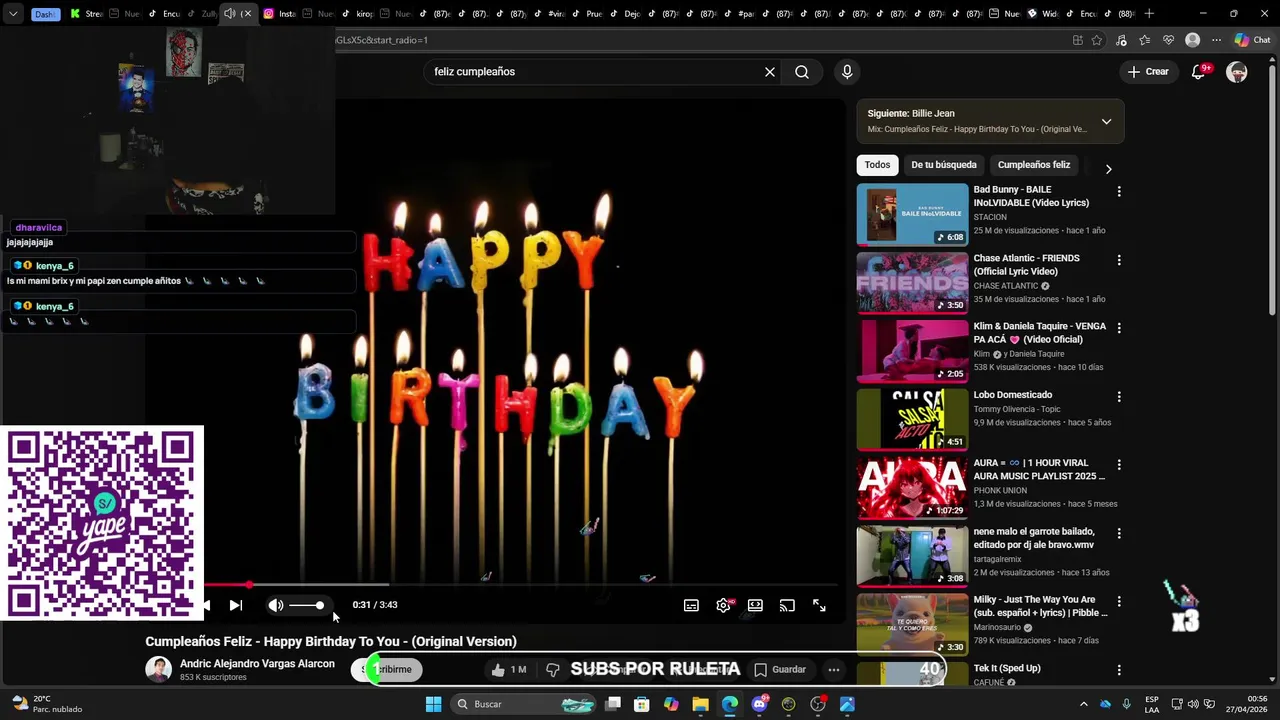Viewport: 1280px width, 720px height.
Task: Open options for AURA music playlist
Action: [x=1119, y=465]
